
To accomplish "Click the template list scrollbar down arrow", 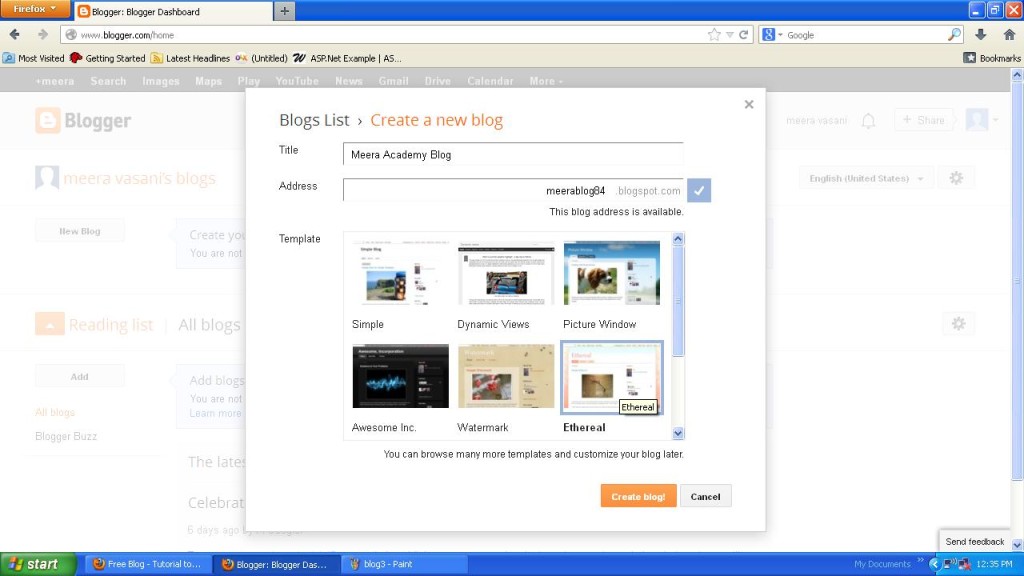I will click(x=679, y=434).
